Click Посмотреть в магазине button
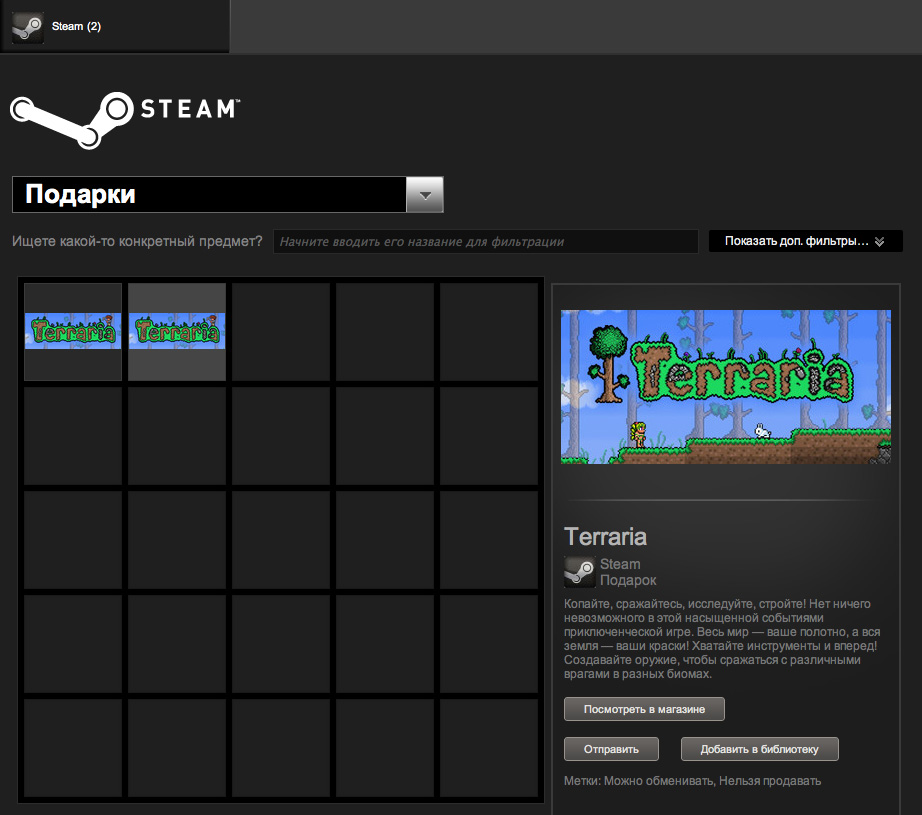This screenshot has width=922, height=815. point(644,709)
